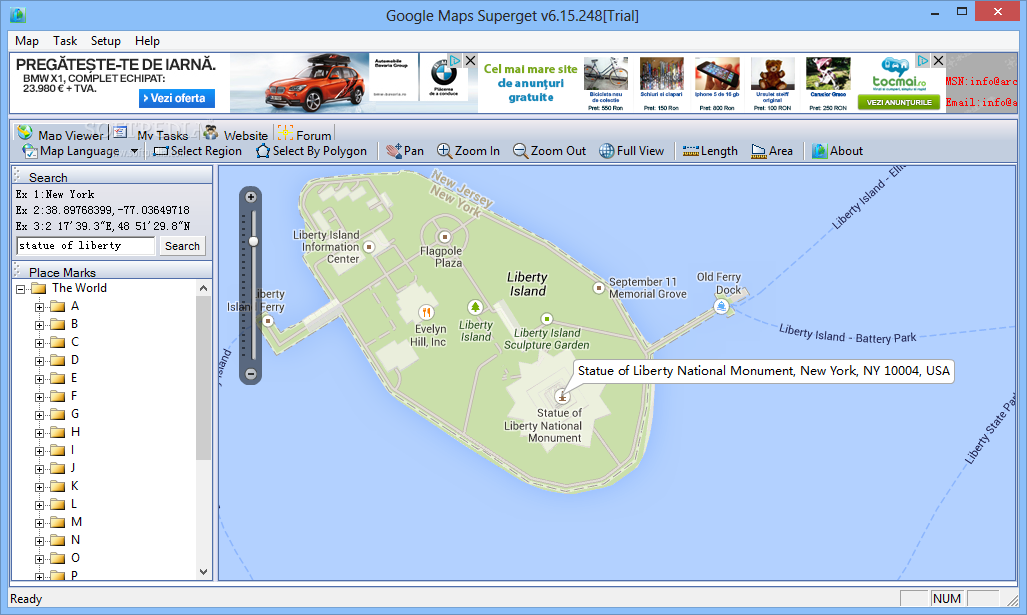Screen dimensions: 1027x615
Task: Select folder O in Place Marks
Action: point(65,558)
